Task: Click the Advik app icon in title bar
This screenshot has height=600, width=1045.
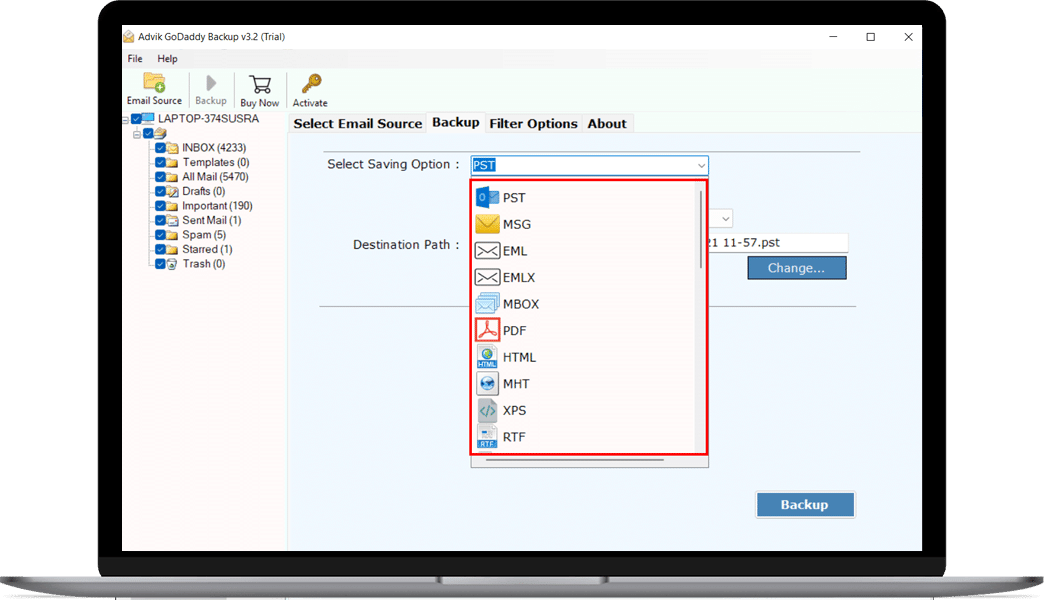Action: pyautogui.click(x=129, y=37)
